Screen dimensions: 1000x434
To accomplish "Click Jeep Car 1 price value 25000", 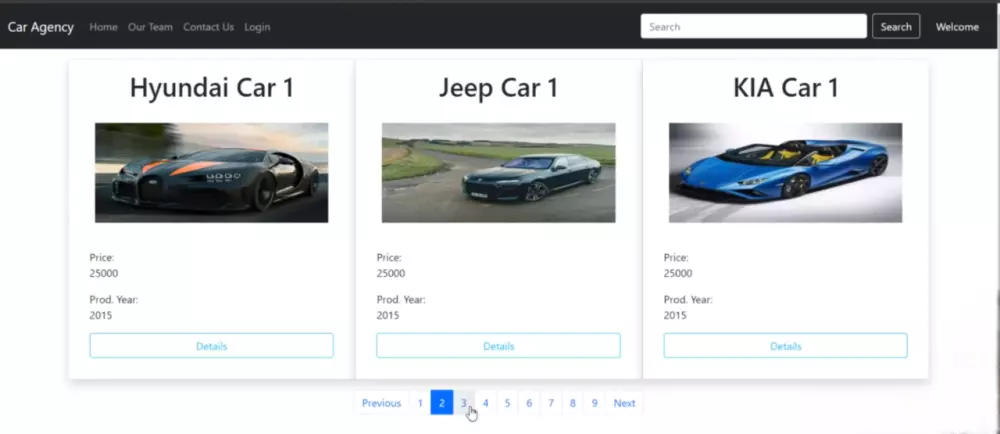I will [390, 273].
